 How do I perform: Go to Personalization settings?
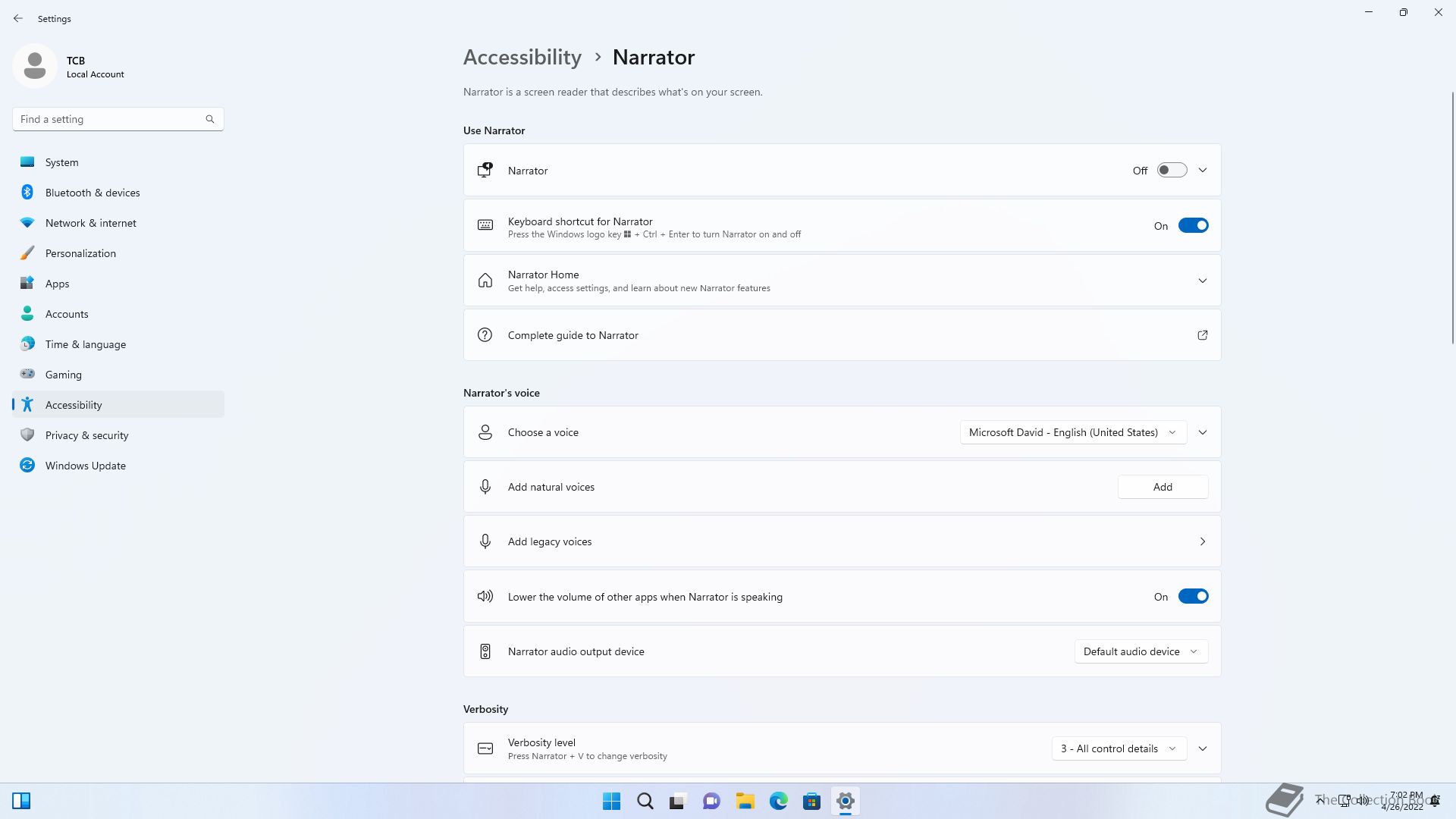tap(118, 253)
